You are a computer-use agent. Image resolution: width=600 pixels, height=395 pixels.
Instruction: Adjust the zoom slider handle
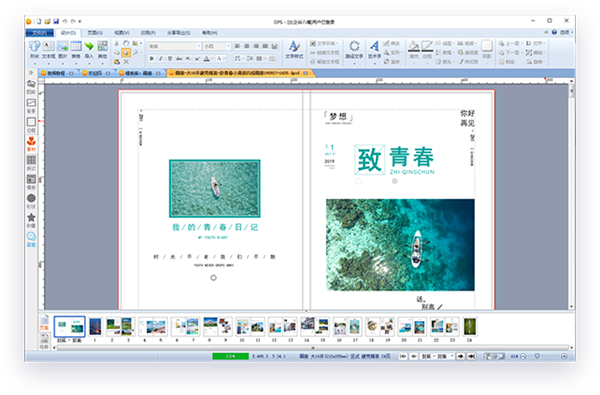pos(537,356)
